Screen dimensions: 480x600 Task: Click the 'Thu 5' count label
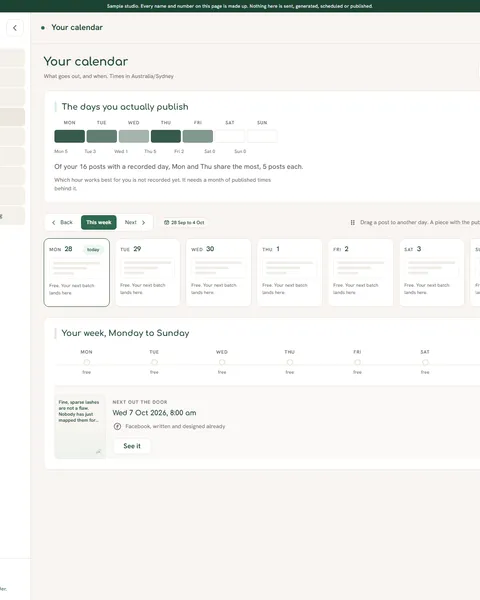pyautogui.click(x=150, y=152)
